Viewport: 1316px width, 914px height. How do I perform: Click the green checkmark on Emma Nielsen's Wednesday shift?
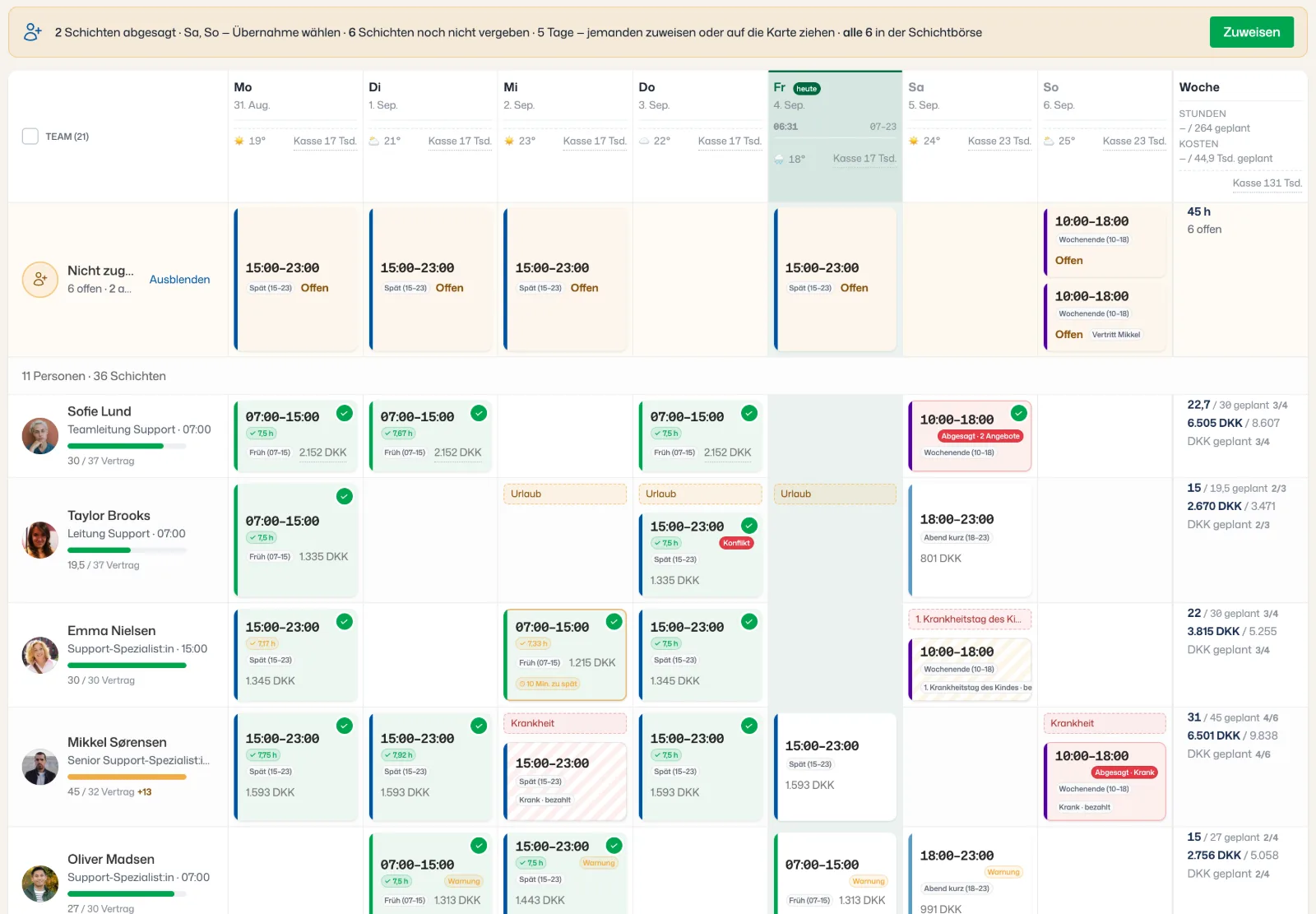click(x=614, y=621)
